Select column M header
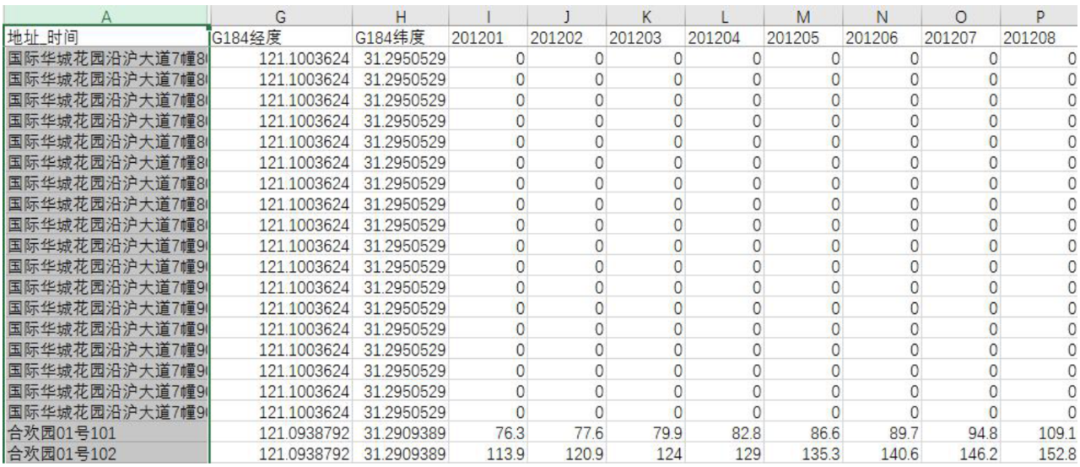The width and height of the screenshot is (1080, 467). coord(803,16)
